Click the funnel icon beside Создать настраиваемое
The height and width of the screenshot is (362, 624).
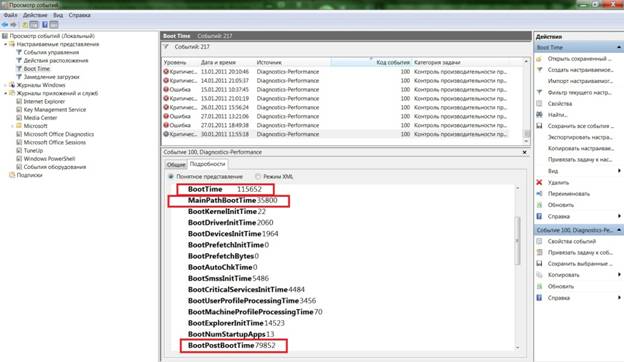pos(539,70)
